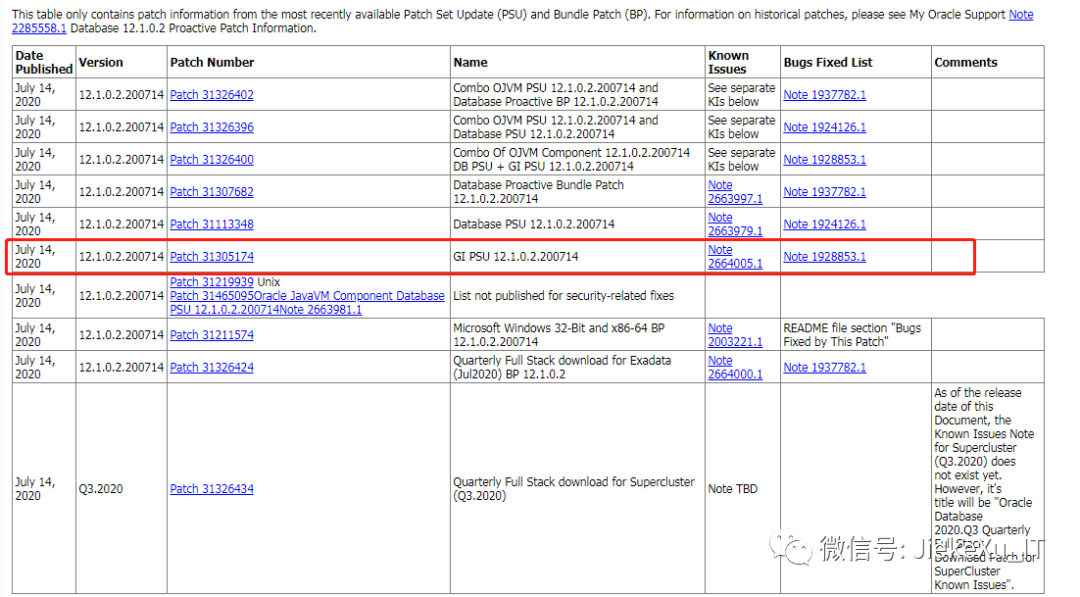Open Note 1928853.1 in Patch 31326400 row
The height and width of the screenshot is (597, 1080).
click(x=824, y=160)
